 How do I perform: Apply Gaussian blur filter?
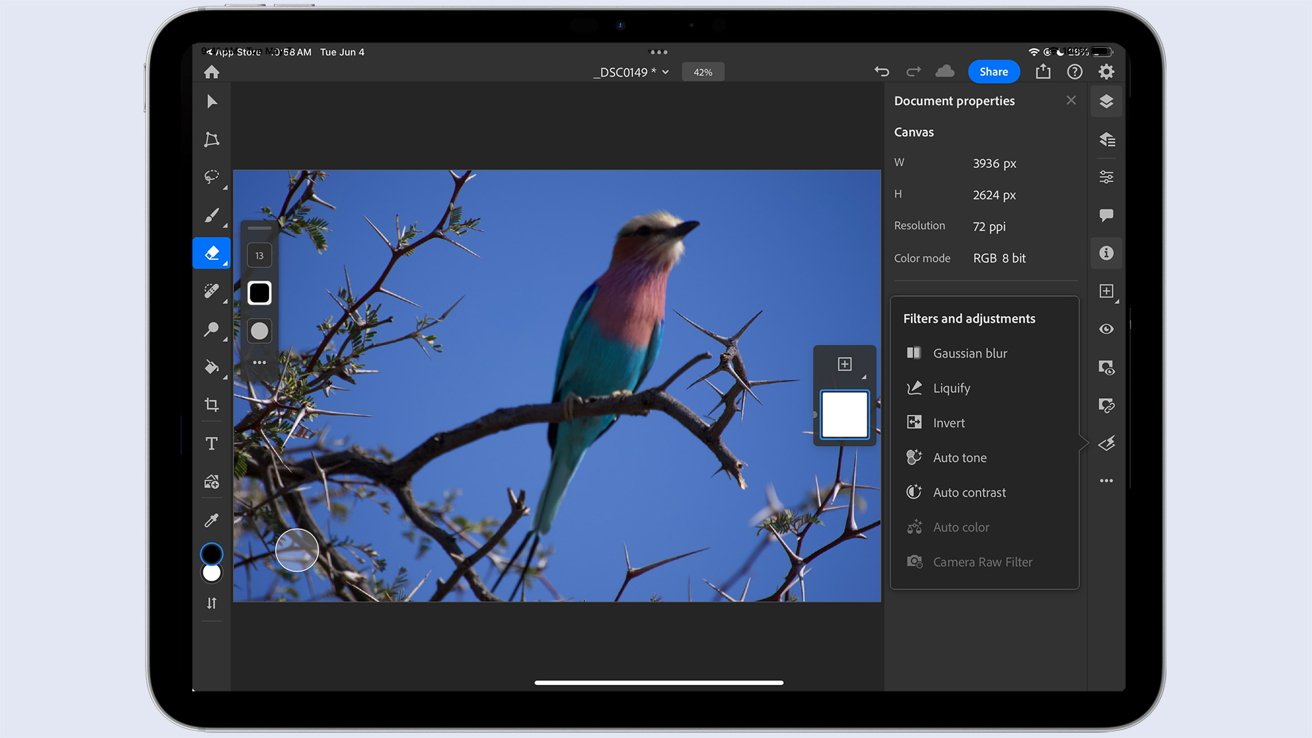(969, 353)
